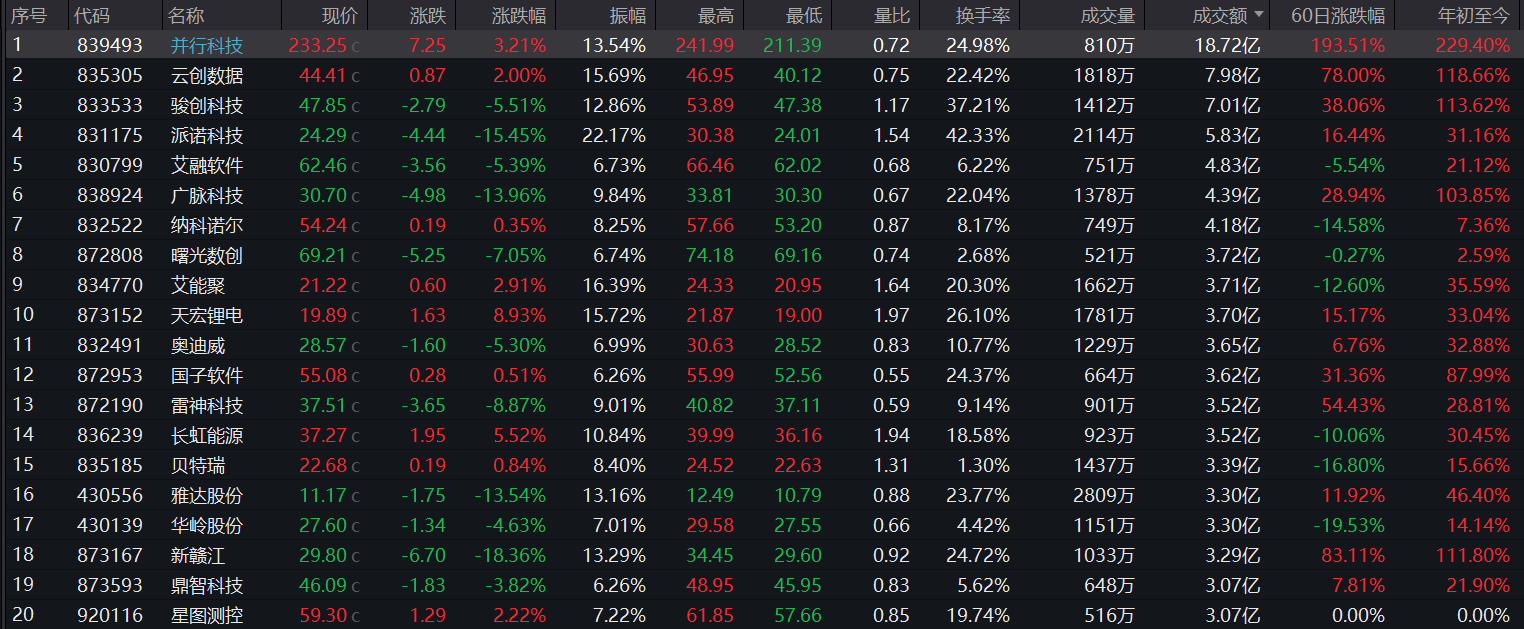Select stock name 雷神科技
This screenshot has width=1524, height=629.
coord(207,405)
